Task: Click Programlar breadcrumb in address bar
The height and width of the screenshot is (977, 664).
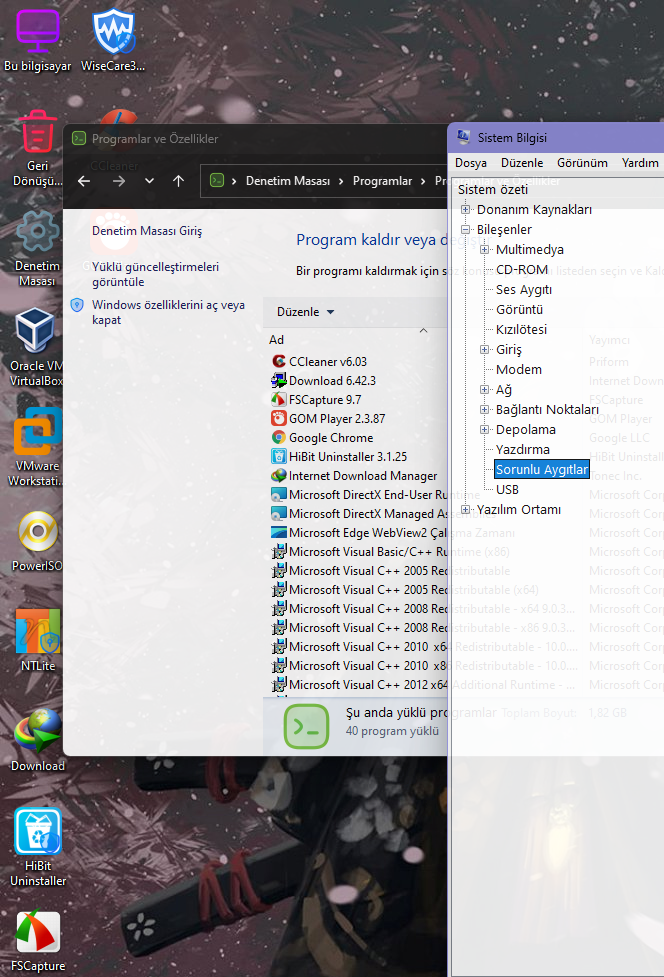Action: click(382, 181)
